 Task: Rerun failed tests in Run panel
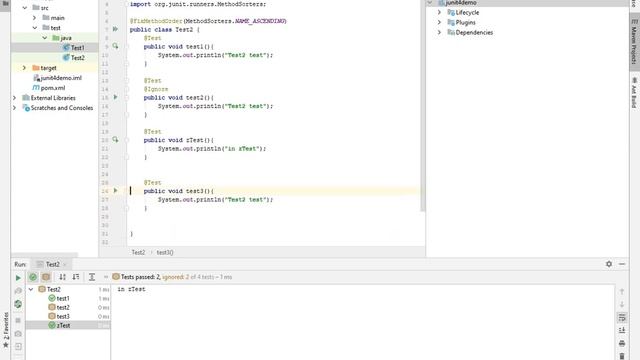pyautogui.click(x=18, y=291)
